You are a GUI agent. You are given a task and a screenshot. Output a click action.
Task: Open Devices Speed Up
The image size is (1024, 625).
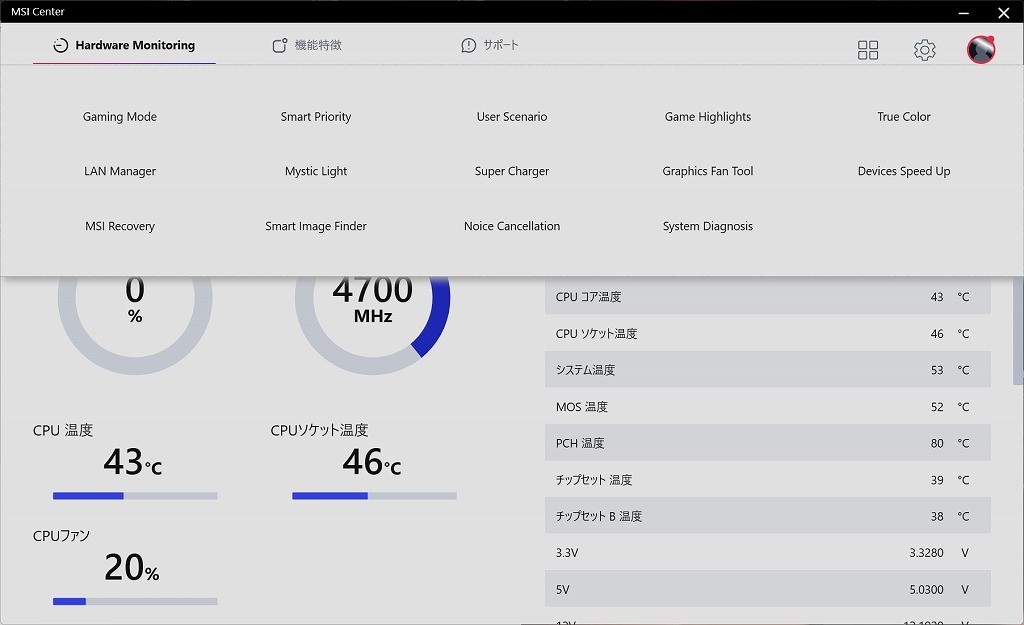point(904,171)
